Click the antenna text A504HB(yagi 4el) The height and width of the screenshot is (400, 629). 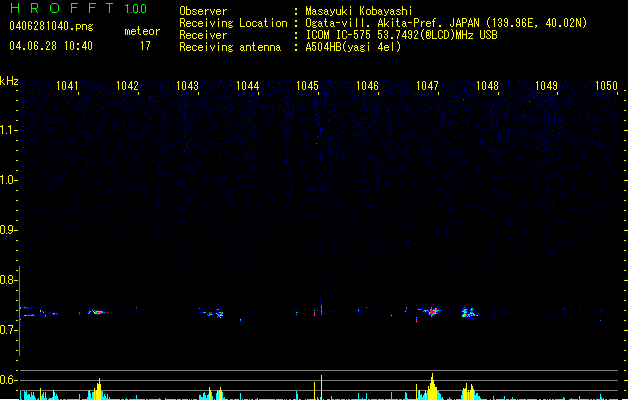[x=353, y=47]
